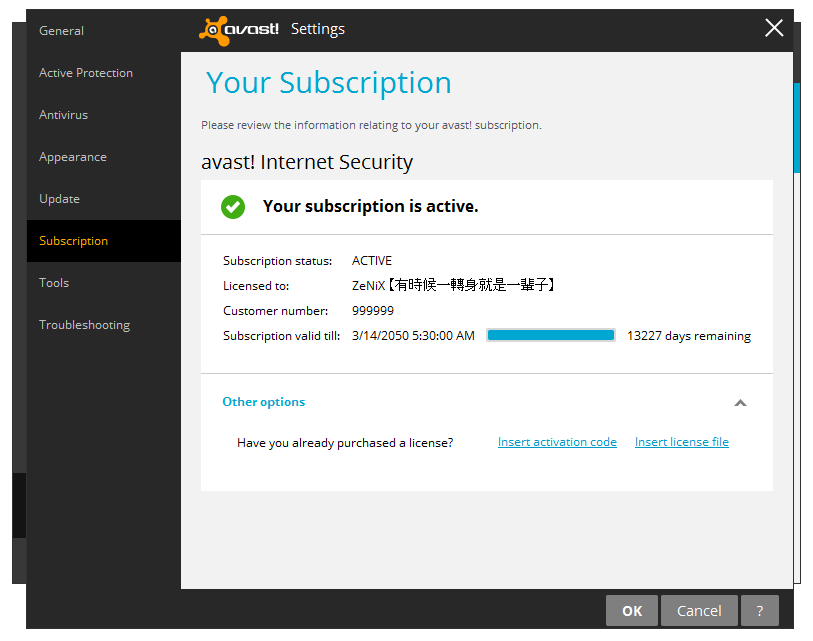
Task: Click Insert activation code
Action: pyautogui.click(x=557, y=441)
